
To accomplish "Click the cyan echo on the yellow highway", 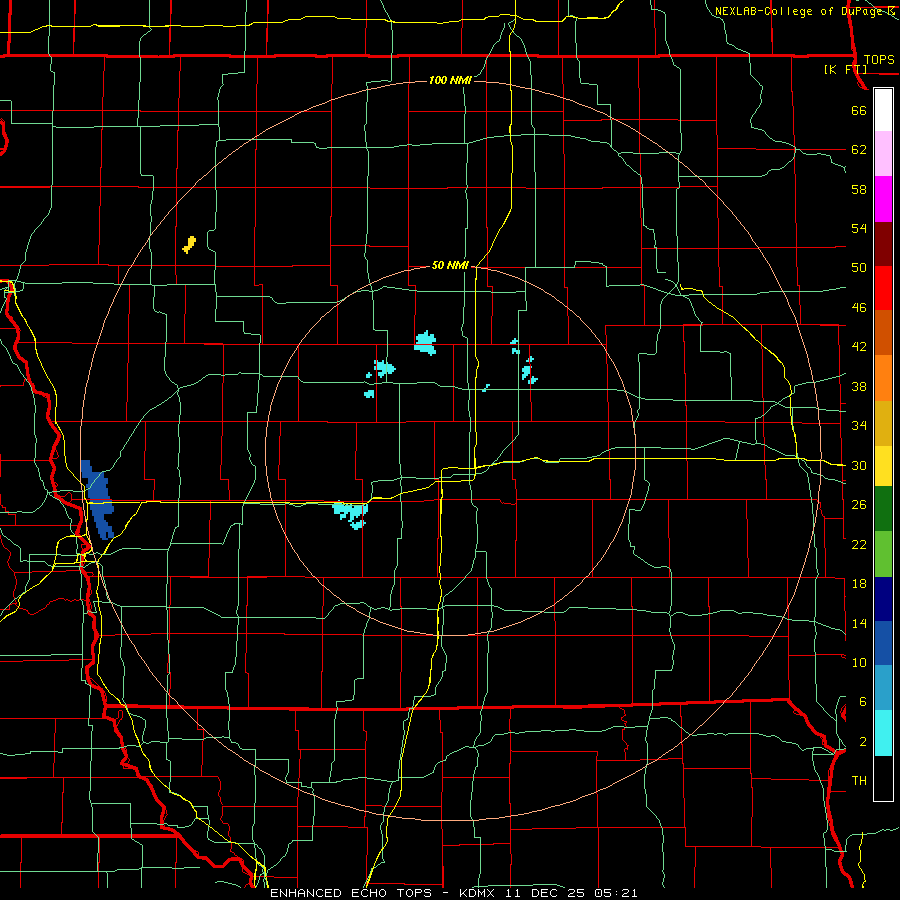I will point(350,514).
